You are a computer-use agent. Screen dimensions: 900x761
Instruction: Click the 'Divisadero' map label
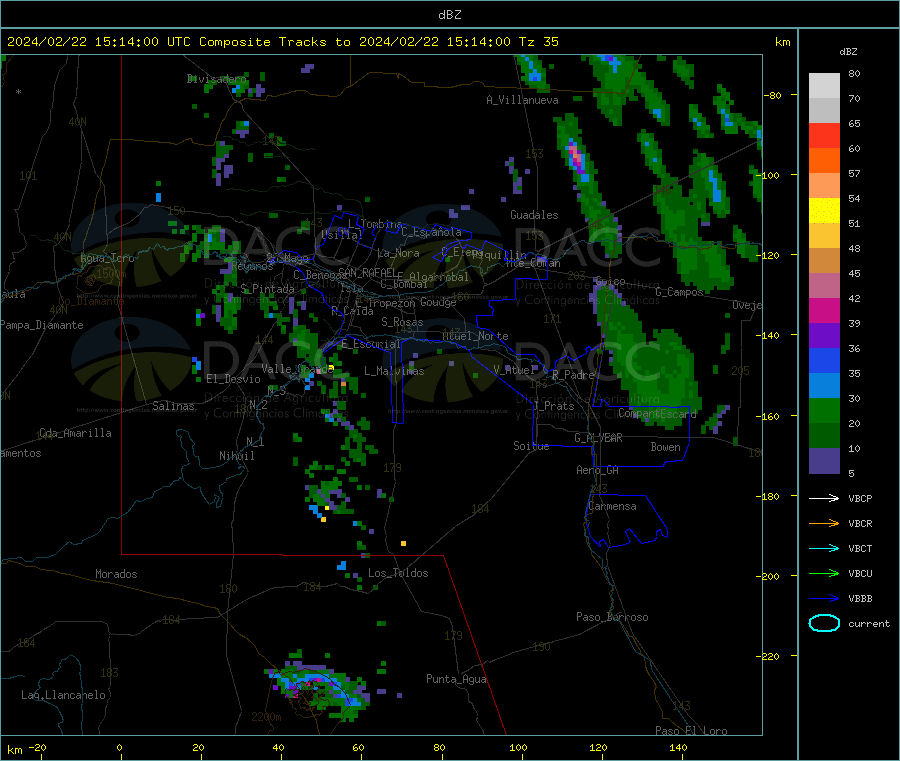pyautogui.click(x=217, y=79)
